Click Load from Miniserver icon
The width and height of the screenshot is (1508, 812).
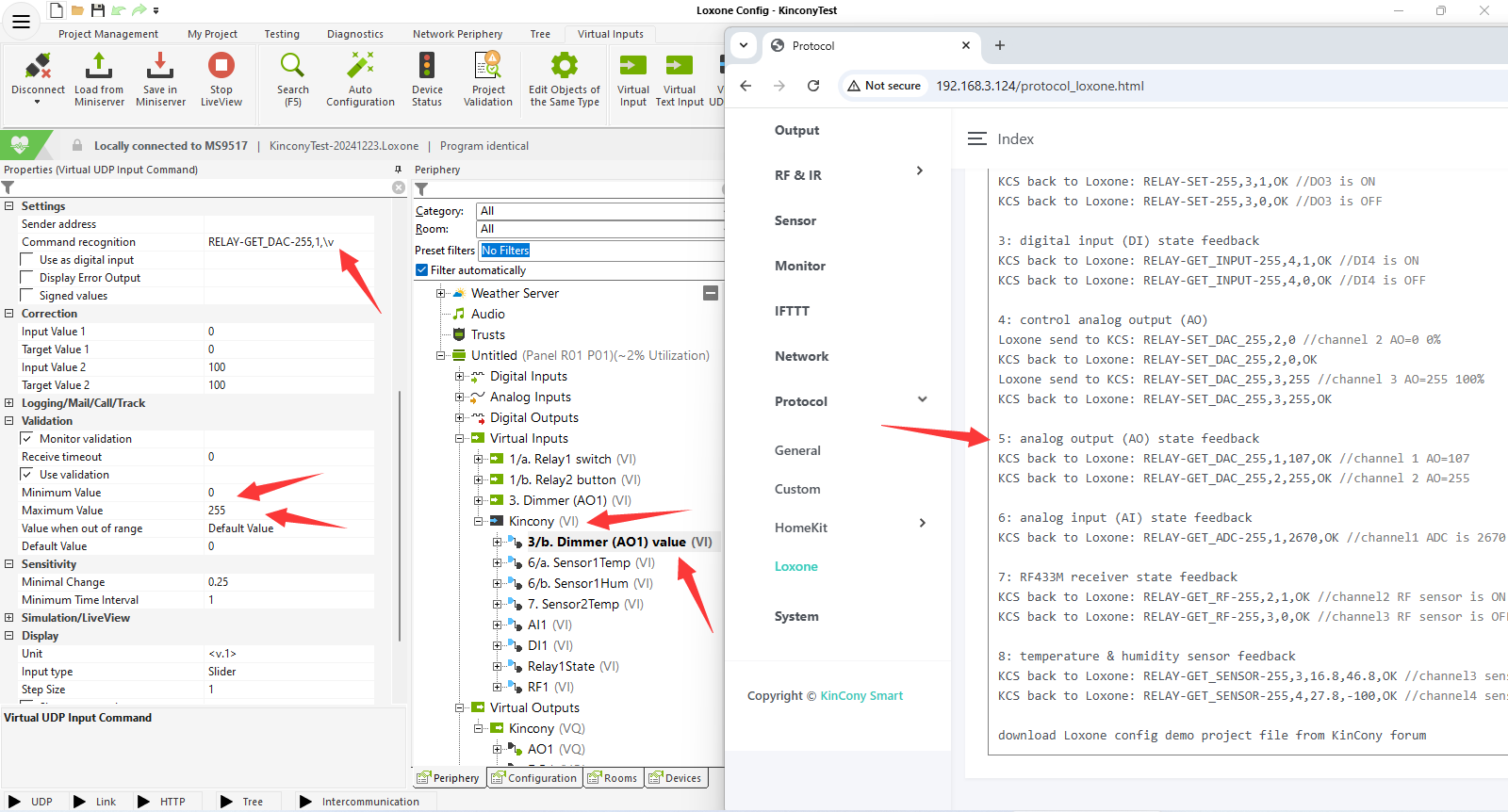[99, 66]
